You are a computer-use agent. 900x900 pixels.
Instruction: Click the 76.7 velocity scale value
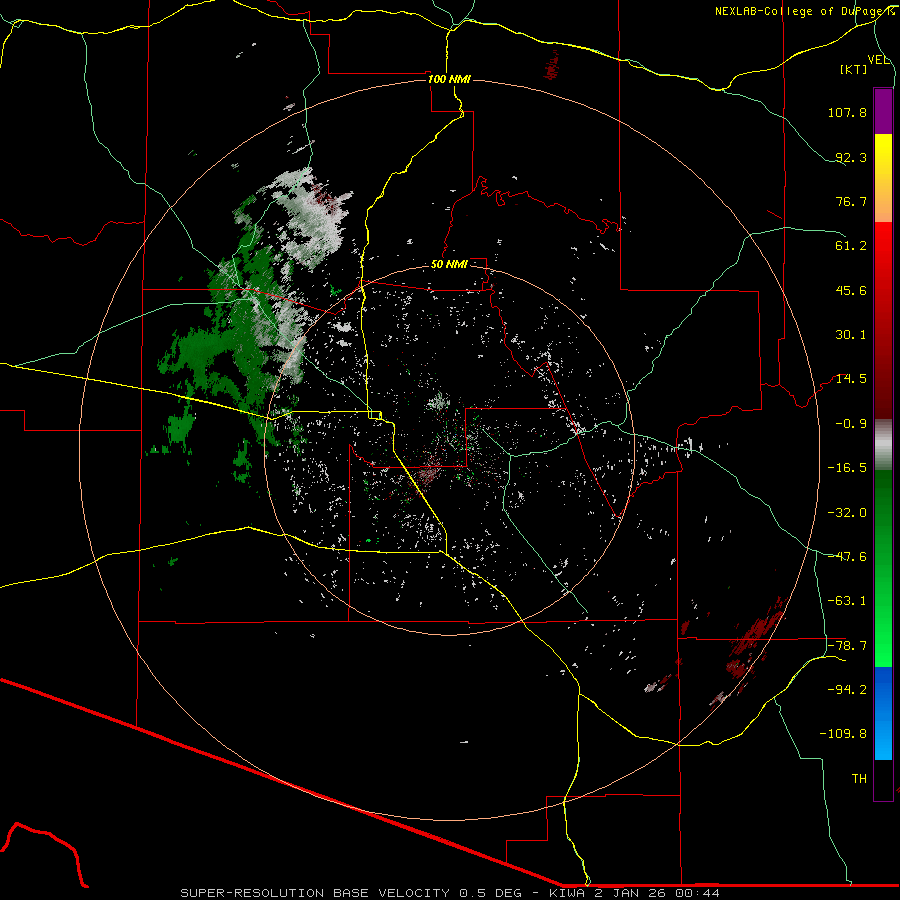pyautogui.click(x=851, y=201)
